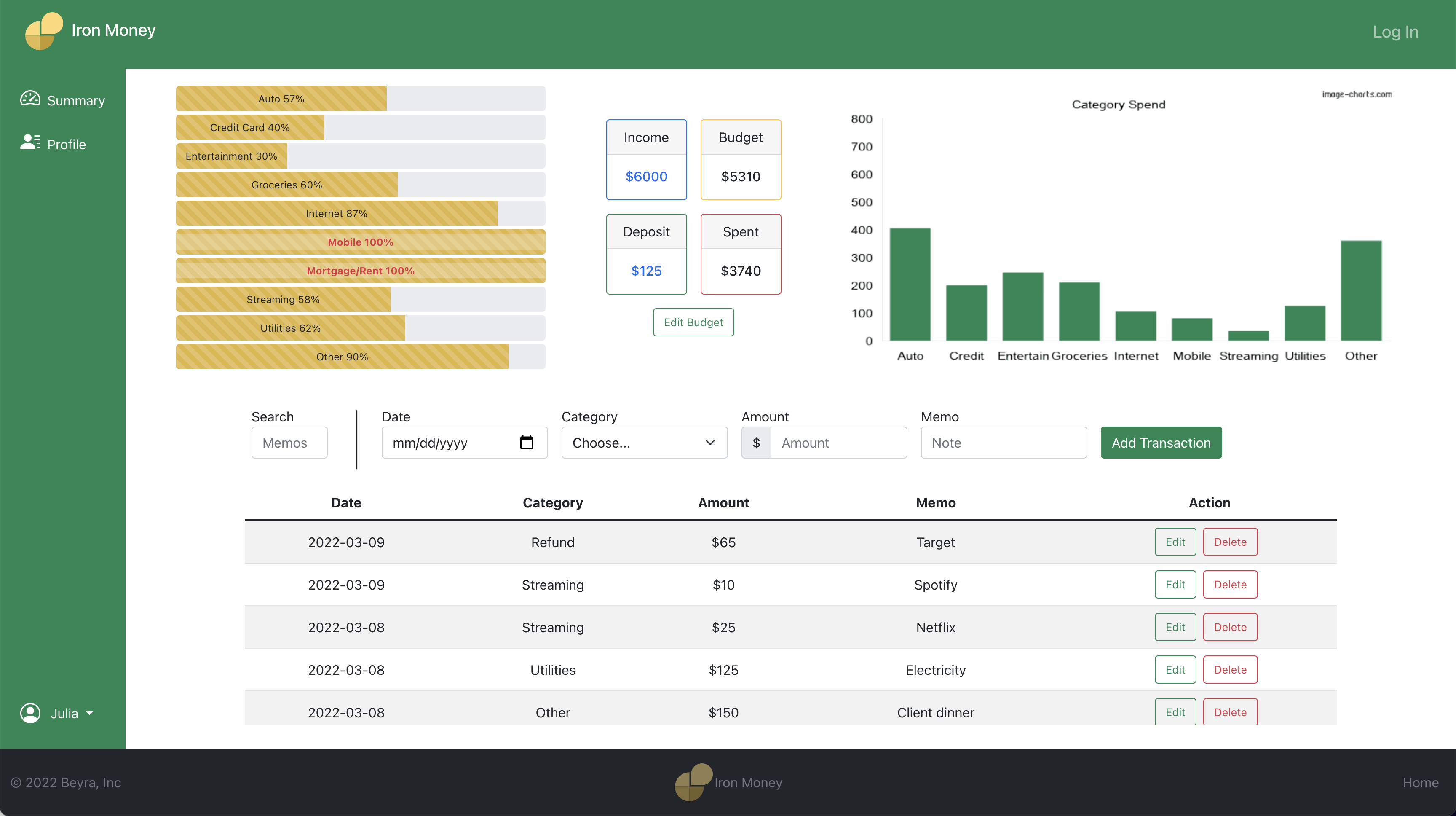Edit the Target refund transaction
Image resolution: width=1456 pixels, height=816 pixels.
pyautogui.click(x=1175, y=542)
